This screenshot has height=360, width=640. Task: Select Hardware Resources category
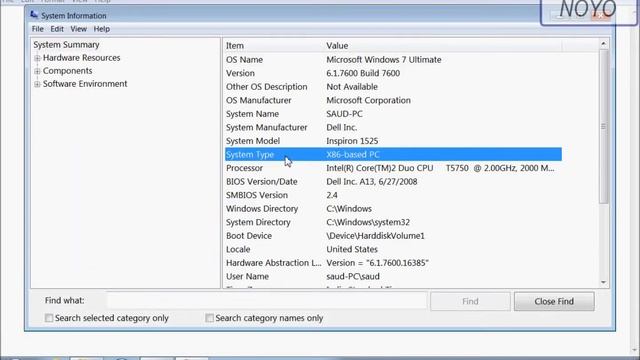(82, 58)
